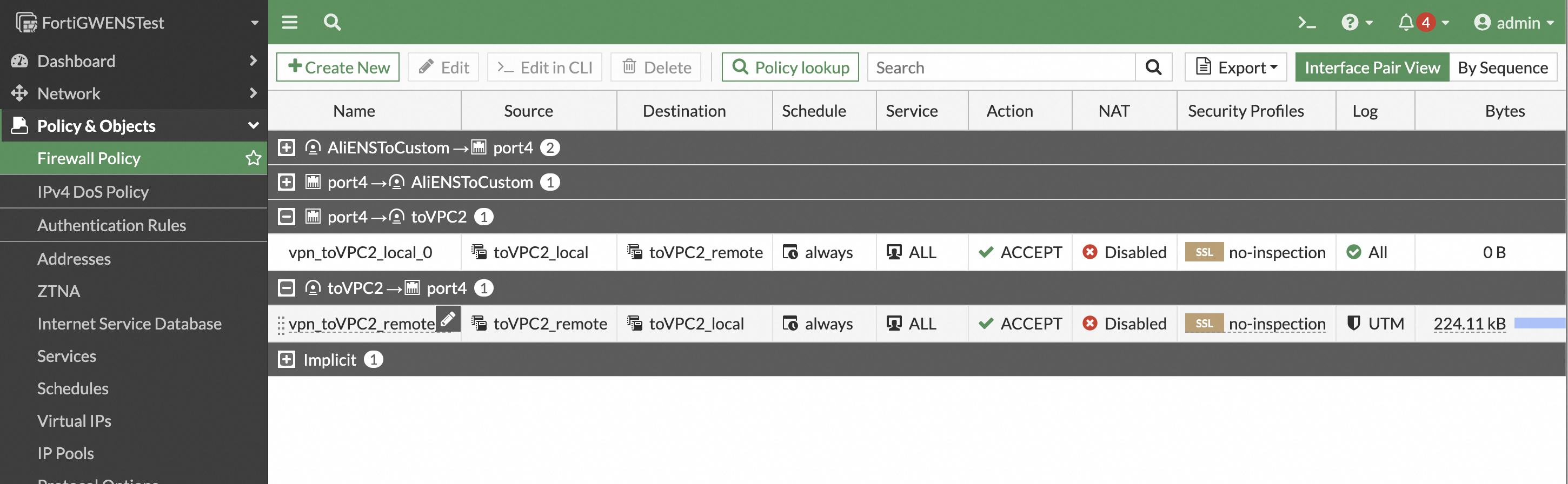Collapse toVPC2 to port4 section

[x=287, y=288]
